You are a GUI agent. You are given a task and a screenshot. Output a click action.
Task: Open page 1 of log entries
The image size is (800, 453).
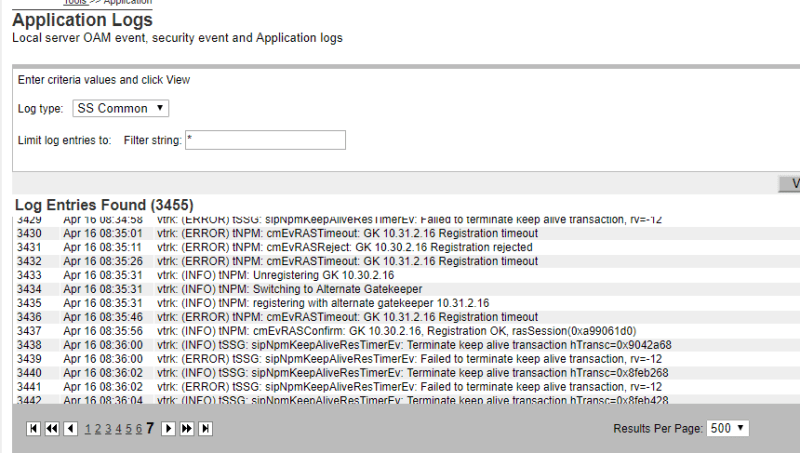pyautogui.click(x=88, y=429)
